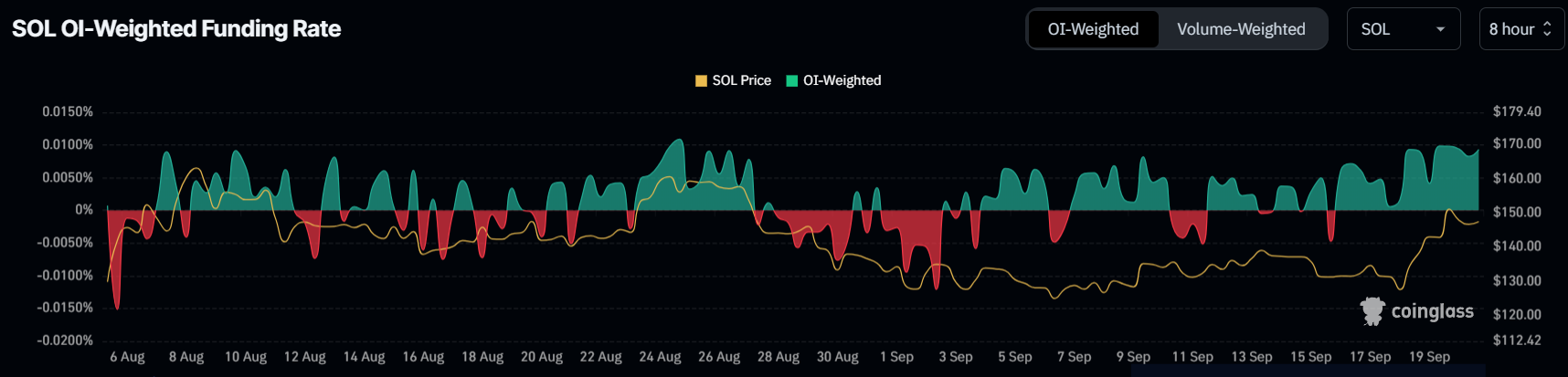Expand SOL dropdown arrow icon
This screenshot has width=1568, height=377.
click(1441, 29)
